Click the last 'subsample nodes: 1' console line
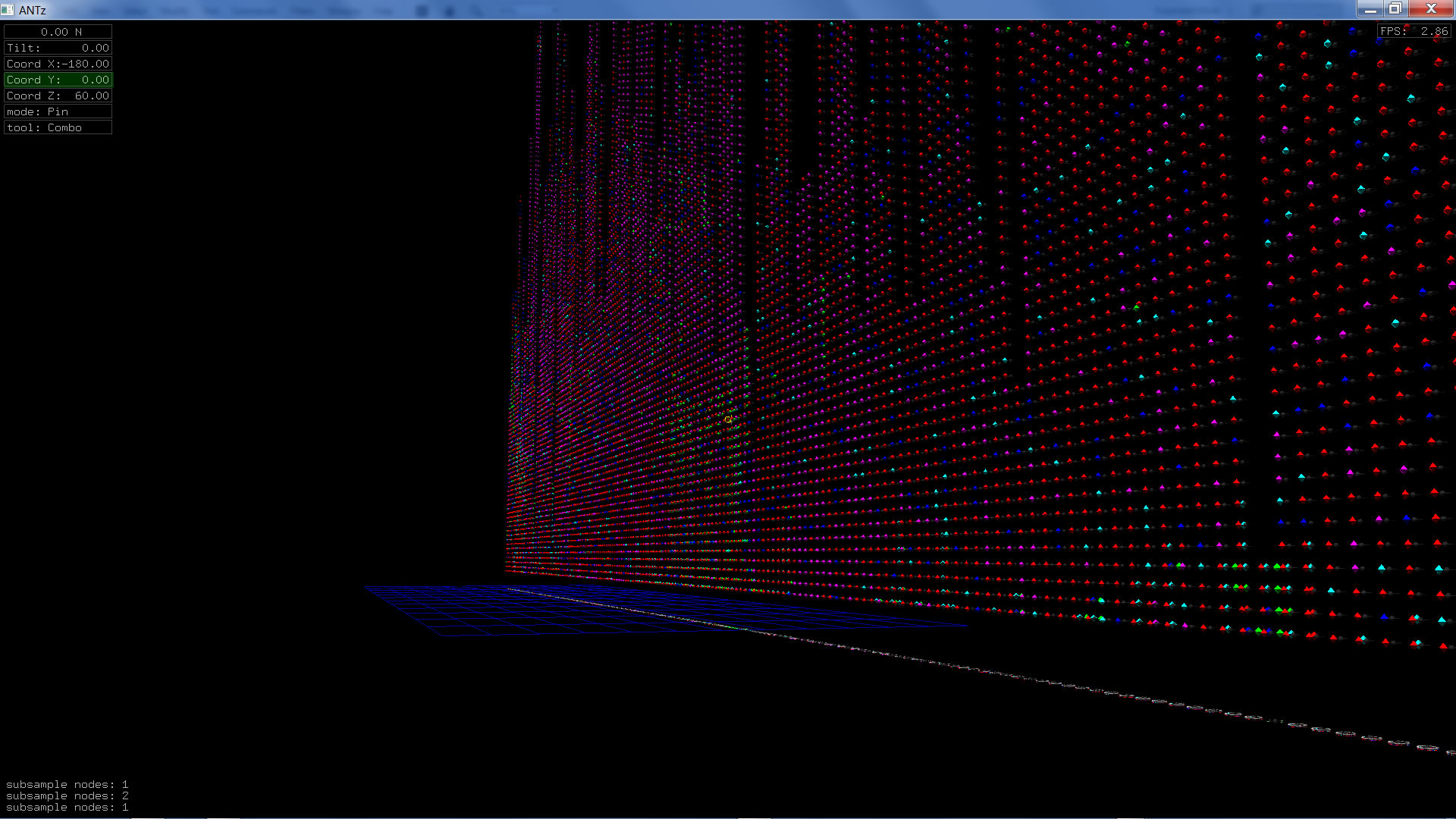Viewport: 1456px width, 819px height. tap(67, 807)
